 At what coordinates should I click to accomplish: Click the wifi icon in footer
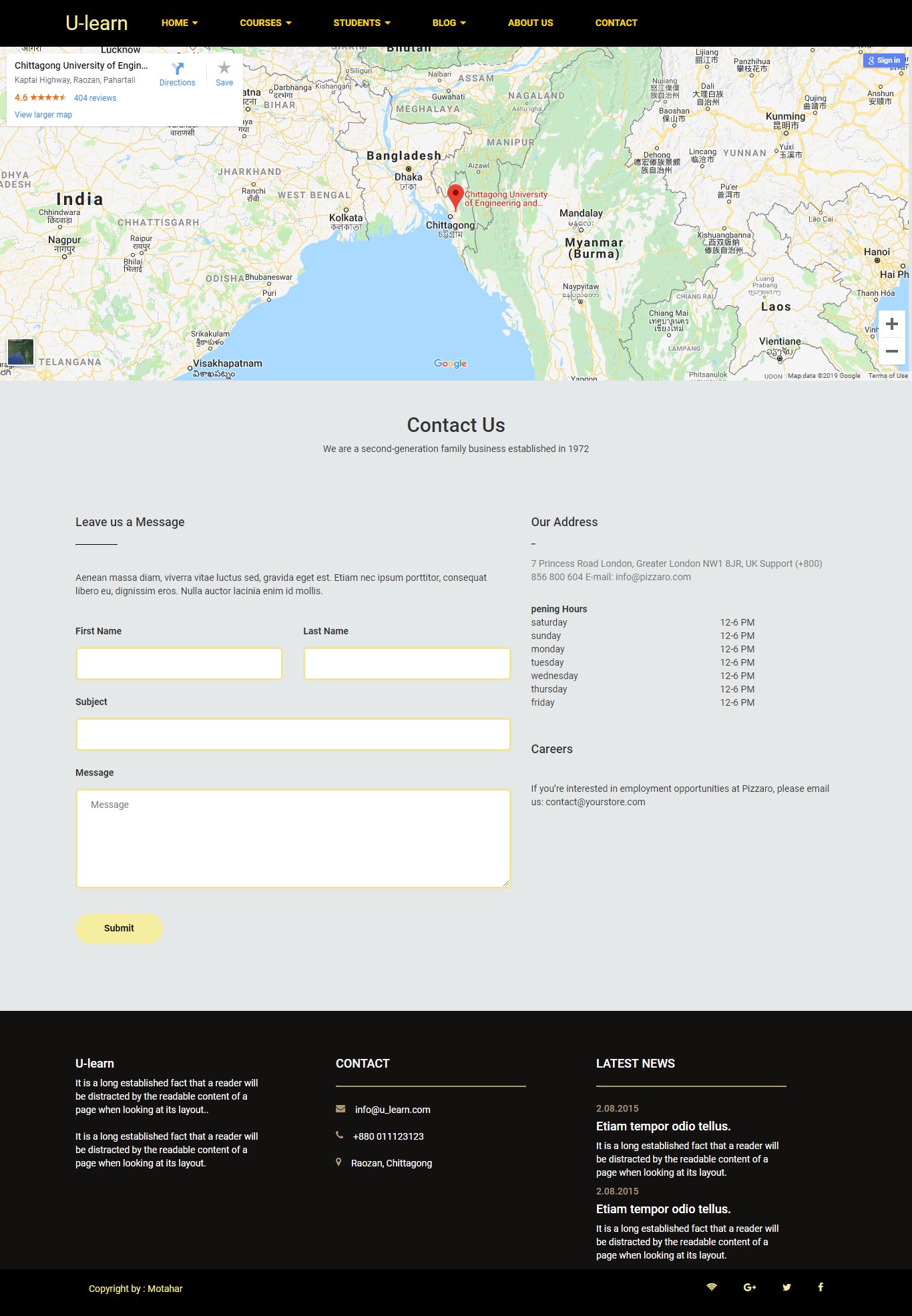tap(712, 1287)
